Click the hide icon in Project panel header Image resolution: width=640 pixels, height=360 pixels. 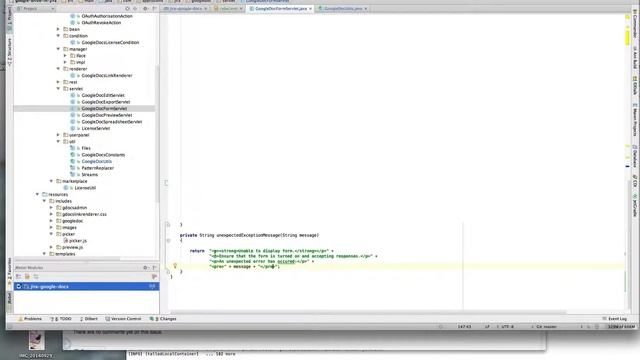pyautogui.click(x=154, y=9)
